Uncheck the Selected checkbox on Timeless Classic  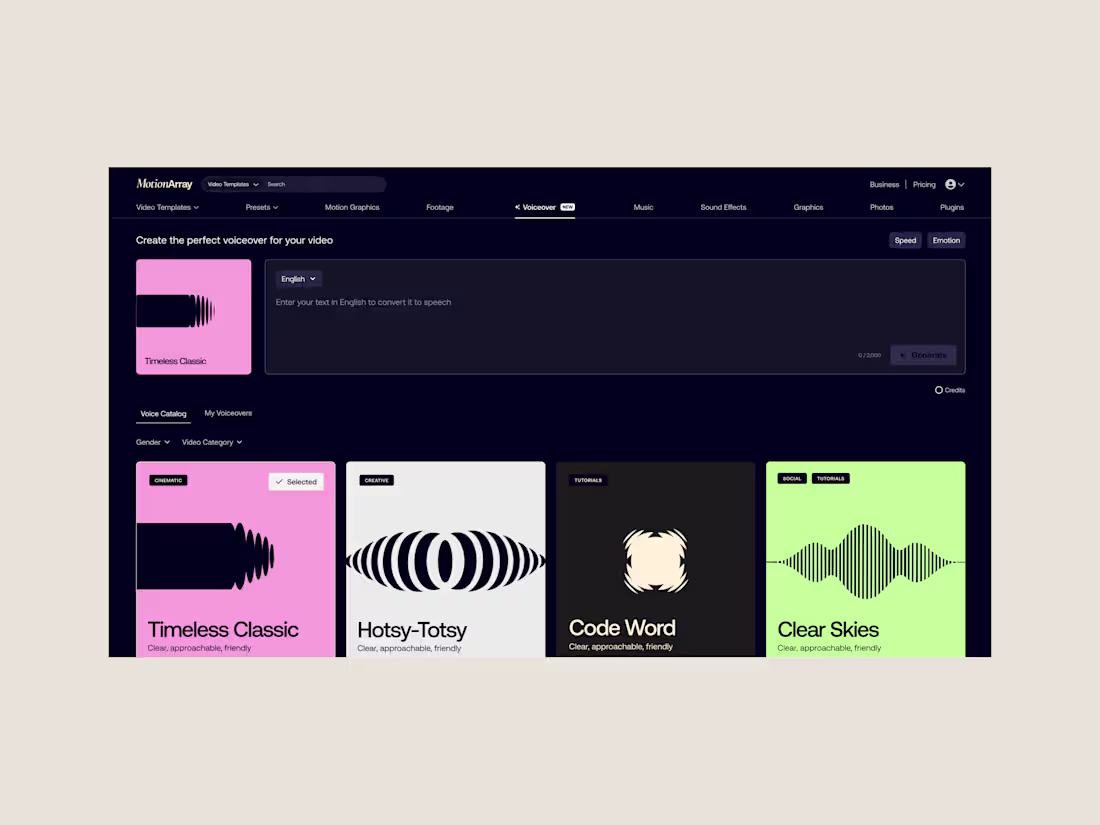click(296, 481)
